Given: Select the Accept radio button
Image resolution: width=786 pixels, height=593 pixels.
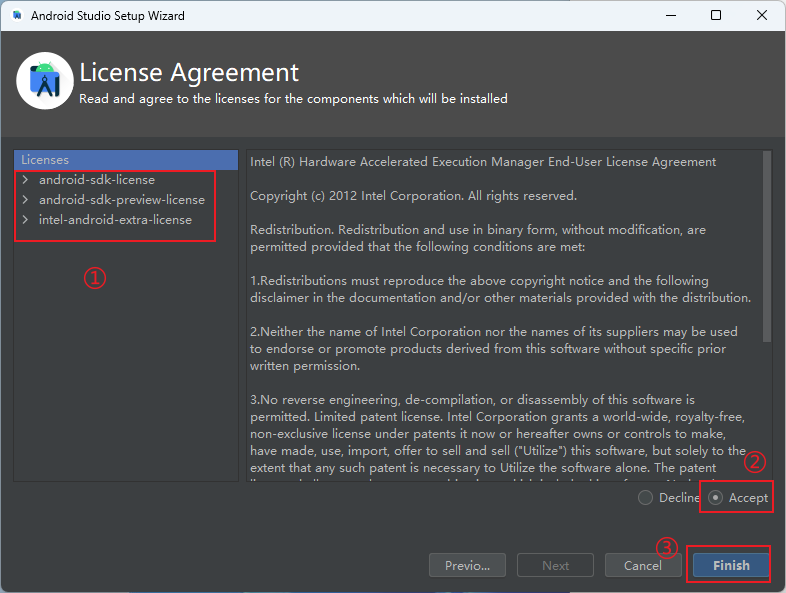Looking at the screenshot, I should 715,498.
